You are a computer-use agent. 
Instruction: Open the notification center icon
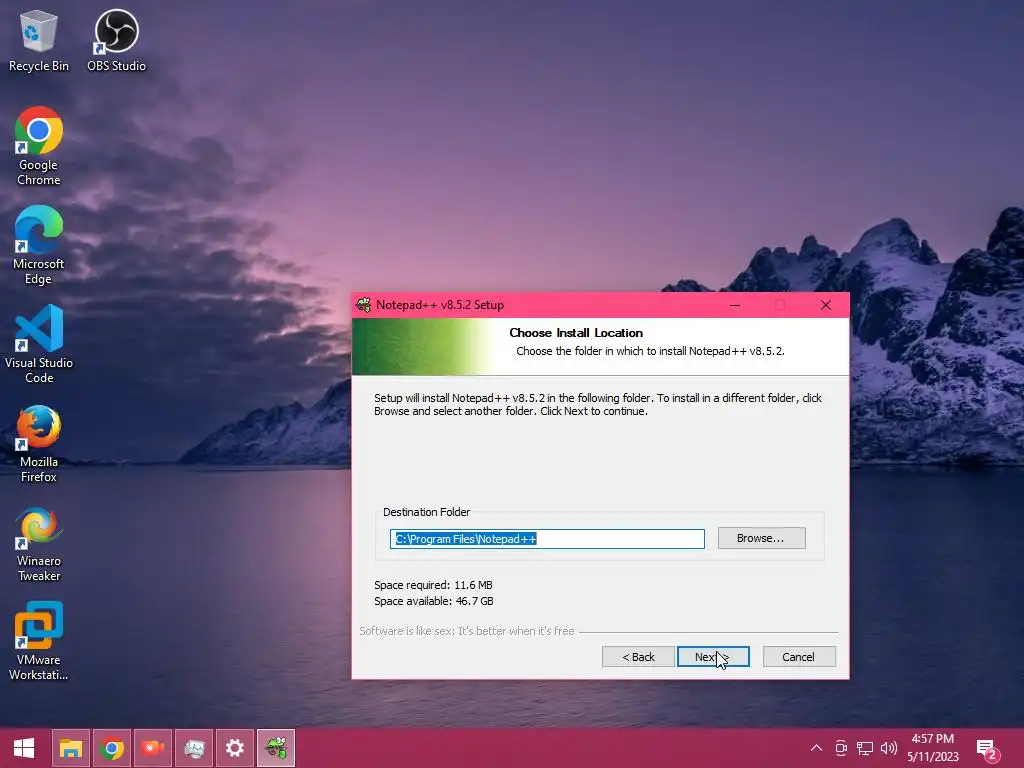986,748
